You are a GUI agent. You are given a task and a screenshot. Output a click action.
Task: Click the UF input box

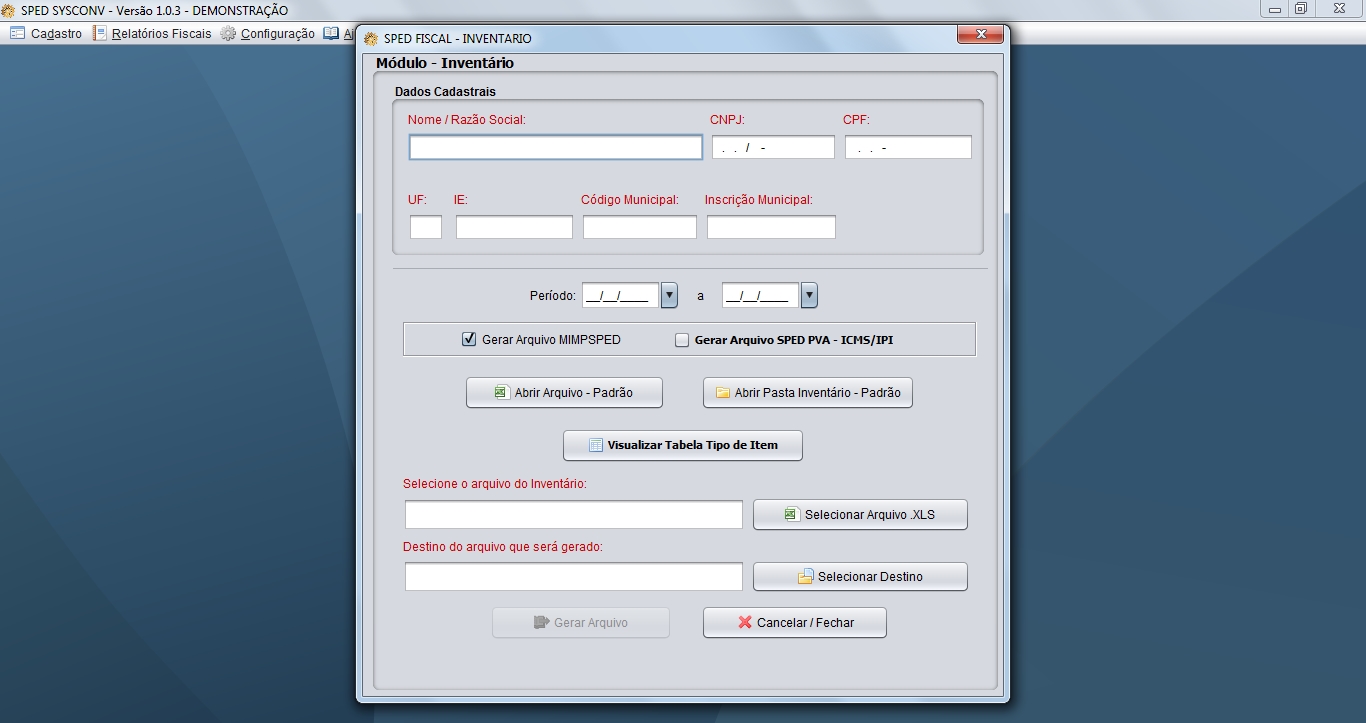pyautogui.click(x=426, y=228)
